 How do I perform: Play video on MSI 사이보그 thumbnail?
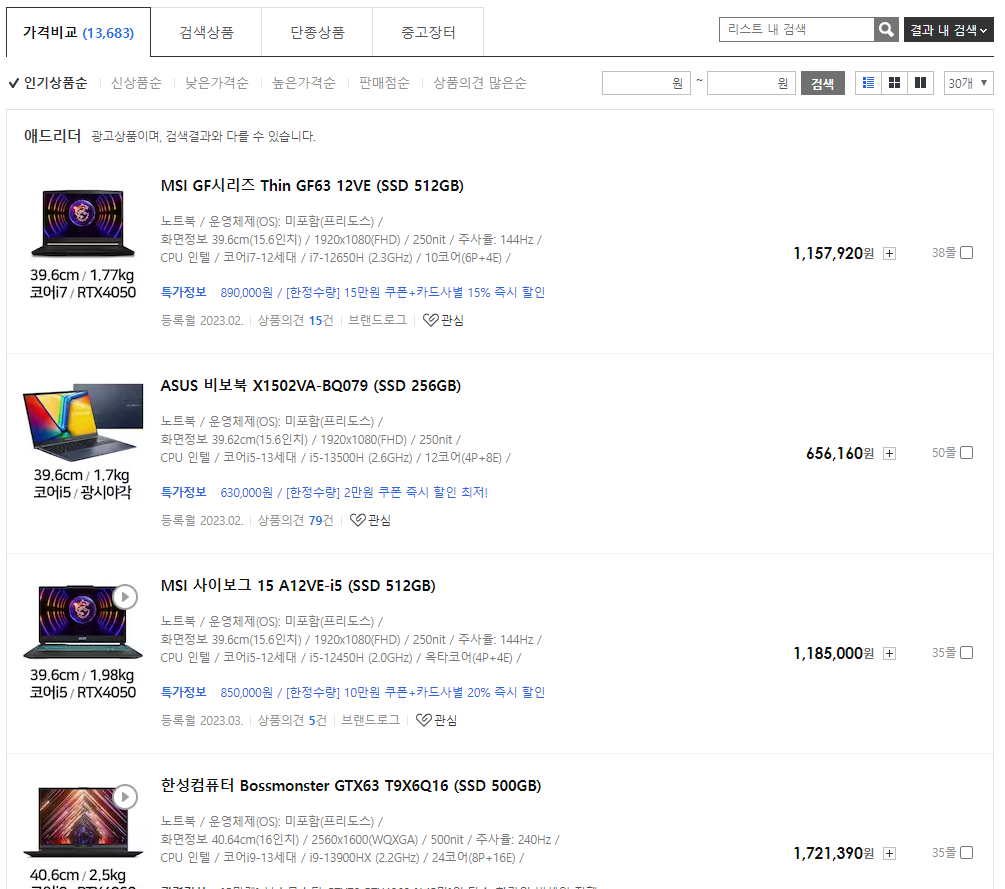coord(125,597)
